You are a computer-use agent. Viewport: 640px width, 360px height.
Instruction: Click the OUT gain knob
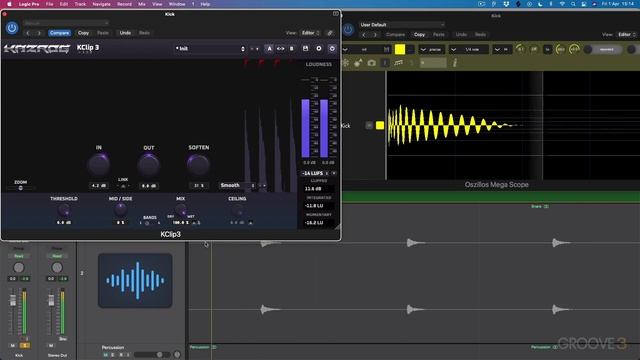pos(149,165)
